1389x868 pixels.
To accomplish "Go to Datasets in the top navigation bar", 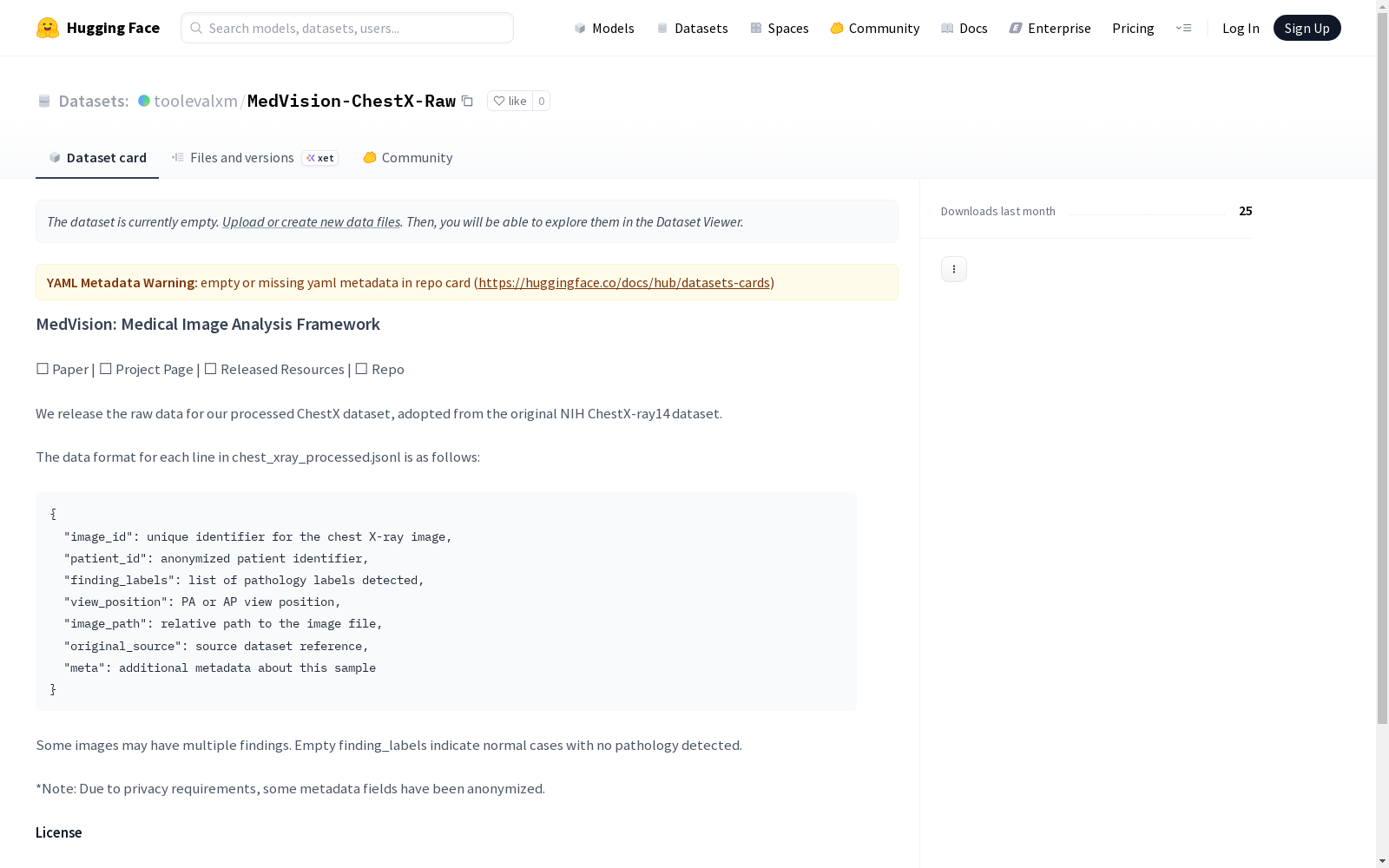I will 692,28.
